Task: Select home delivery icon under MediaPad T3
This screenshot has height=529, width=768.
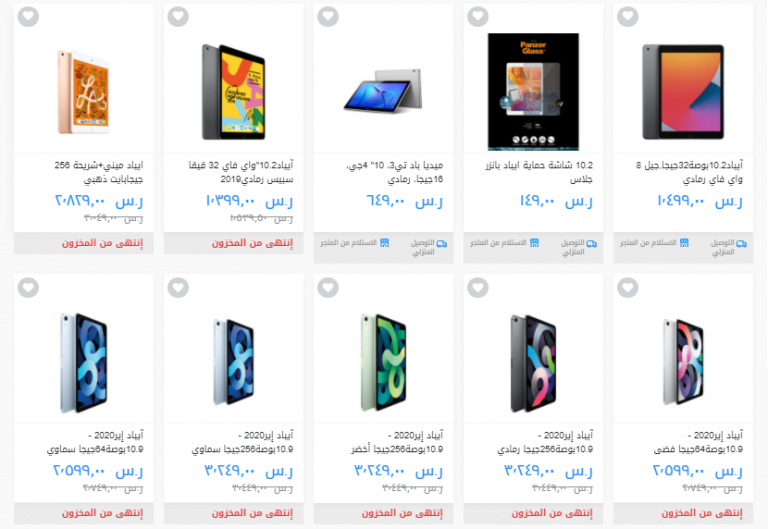Action: [442, 243]
